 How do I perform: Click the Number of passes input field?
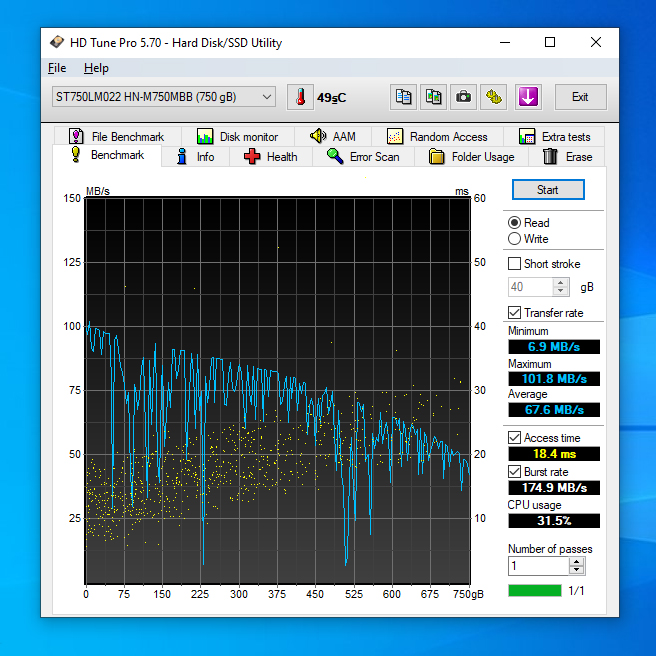(538, 566)
